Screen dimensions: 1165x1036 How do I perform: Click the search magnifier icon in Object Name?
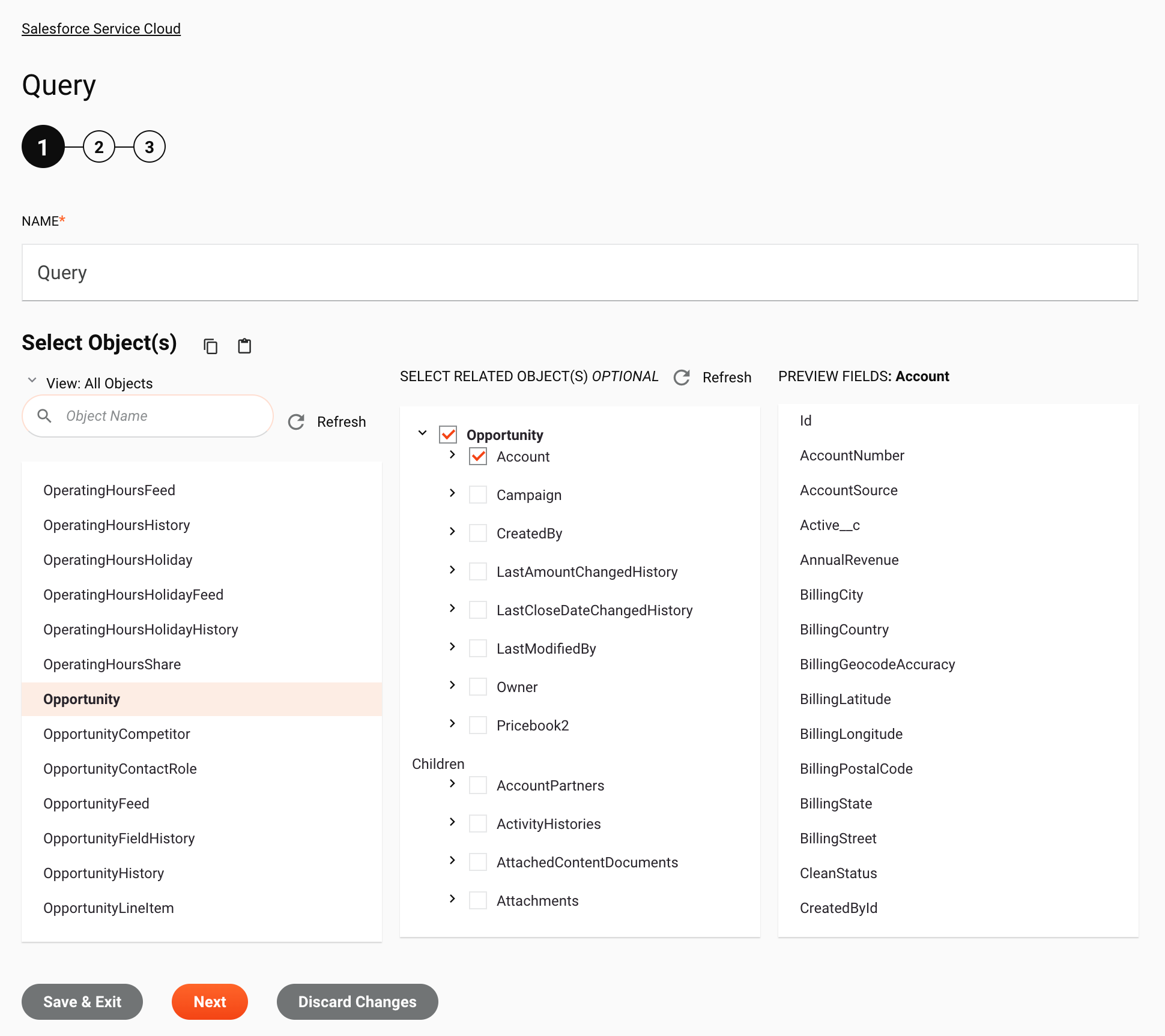click(44, 415)
